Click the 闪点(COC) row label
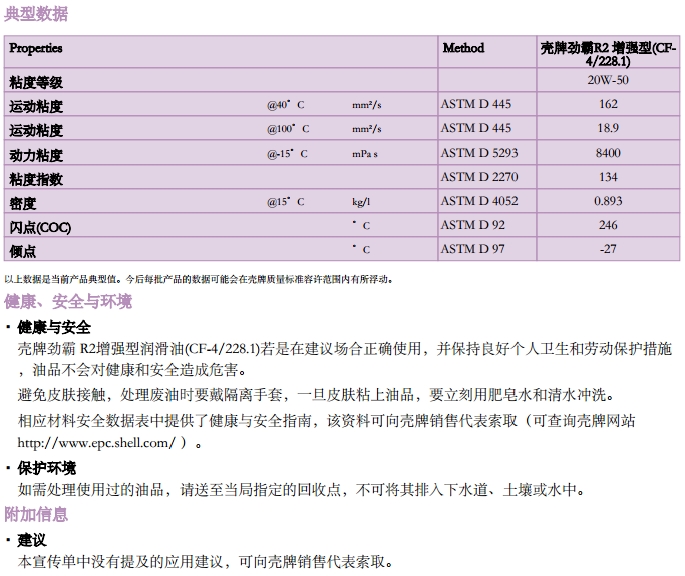Screen dimensions: 685x576 pos(40,227)
